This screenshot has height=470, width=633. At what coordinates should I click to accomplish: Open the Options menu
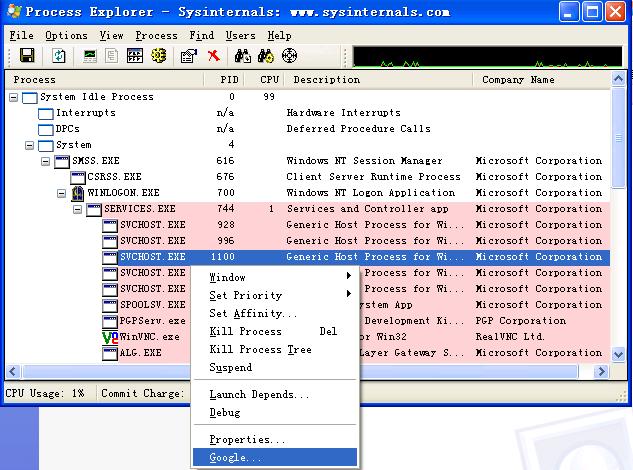pyautogui.click(x=66, y=36)
